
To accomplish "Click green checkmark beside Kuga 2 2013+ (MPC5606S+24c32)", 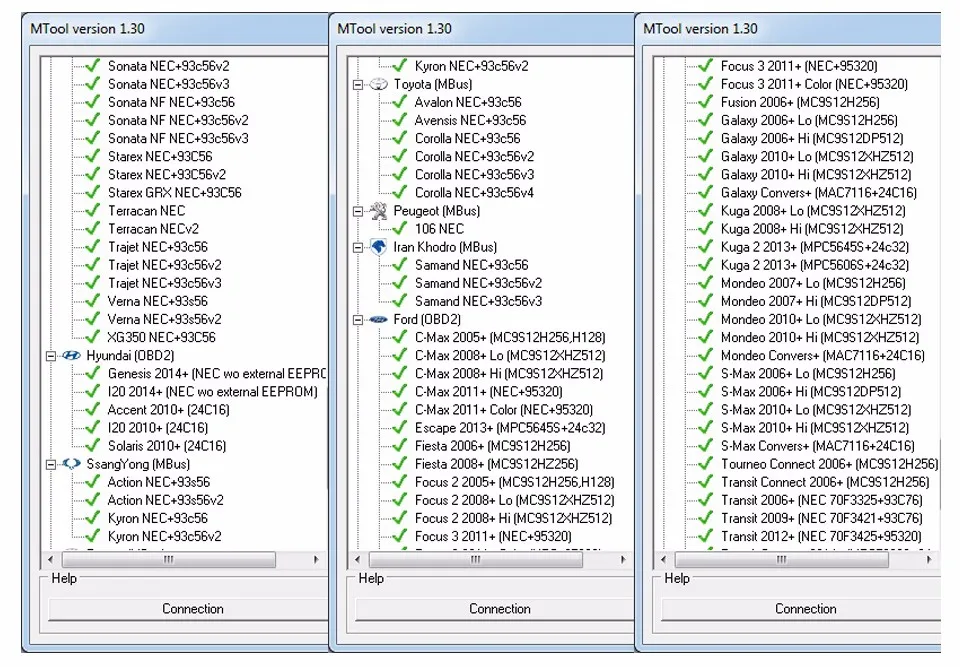I will point(705,265).
